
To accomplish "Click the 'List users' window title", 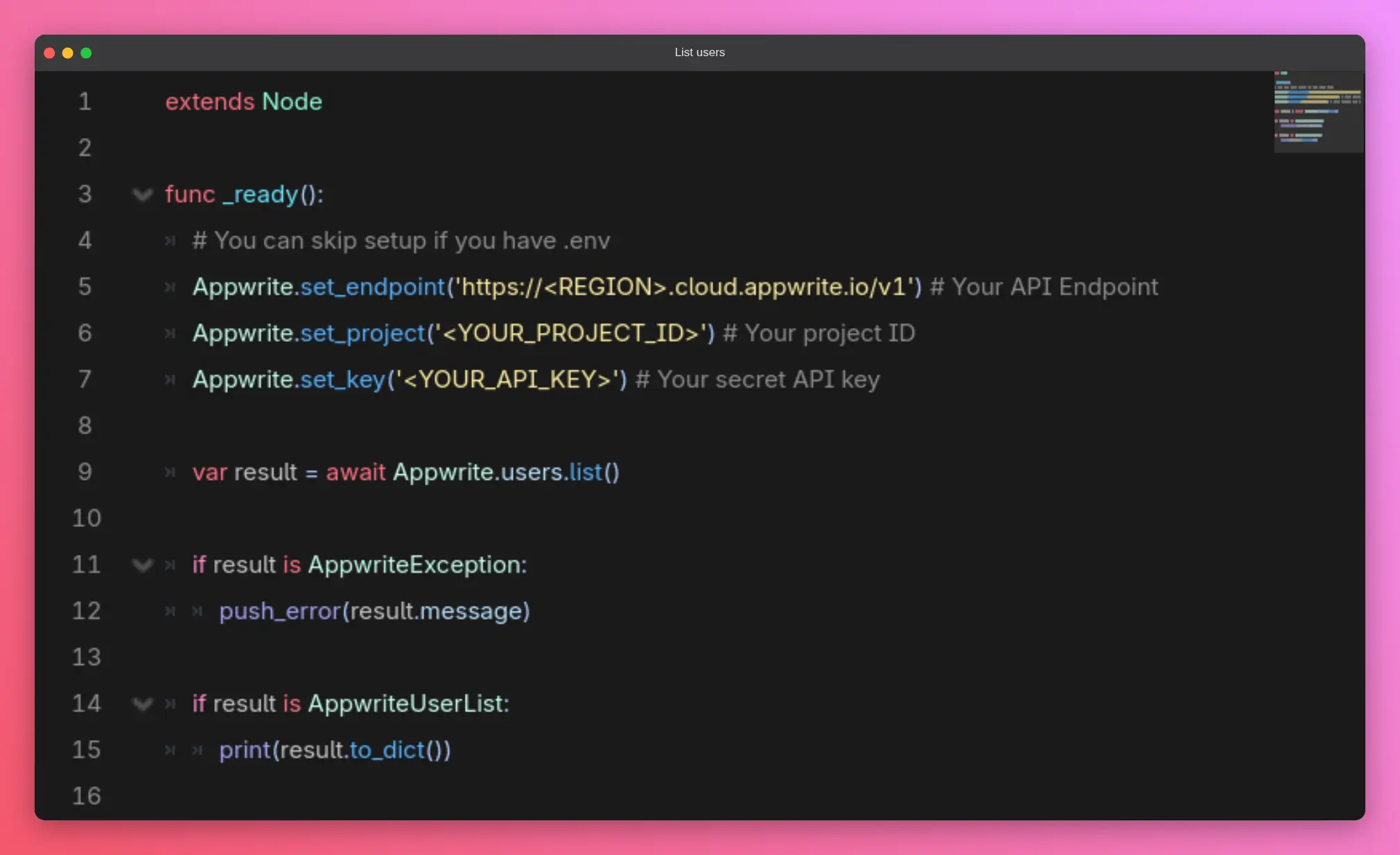I will coord(699,52).
